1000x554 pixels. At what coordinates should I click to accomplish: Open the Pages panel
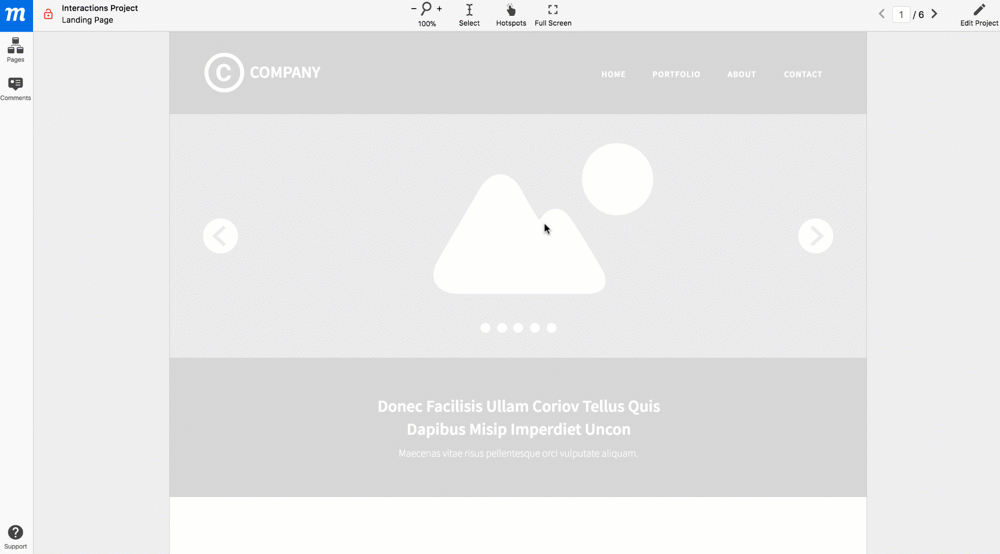pos(16,50)
